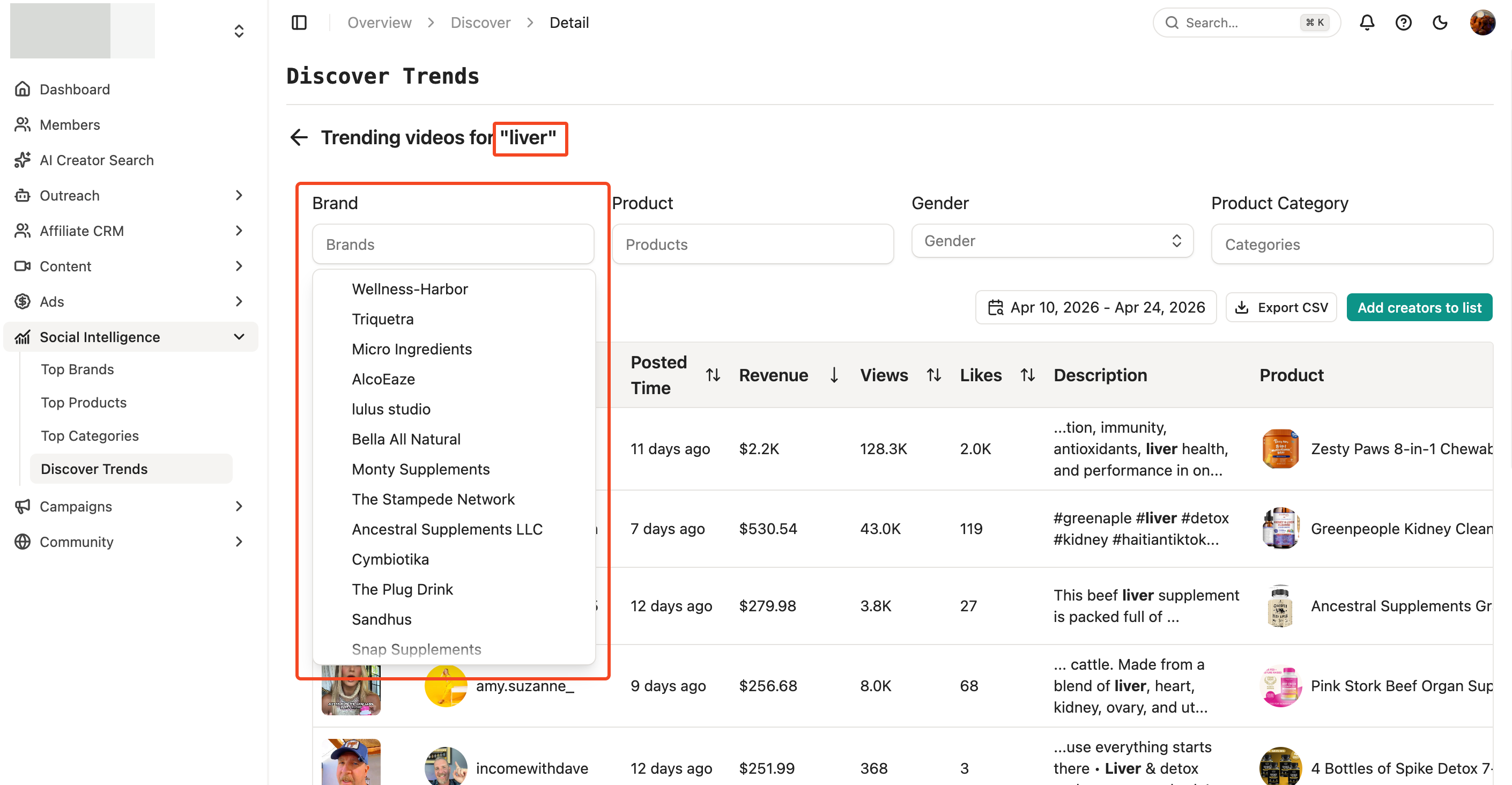Viewport: 1512px width, 785px height.
Task: Open incomewithdave video thumbnail
Action: coord(351,762)
